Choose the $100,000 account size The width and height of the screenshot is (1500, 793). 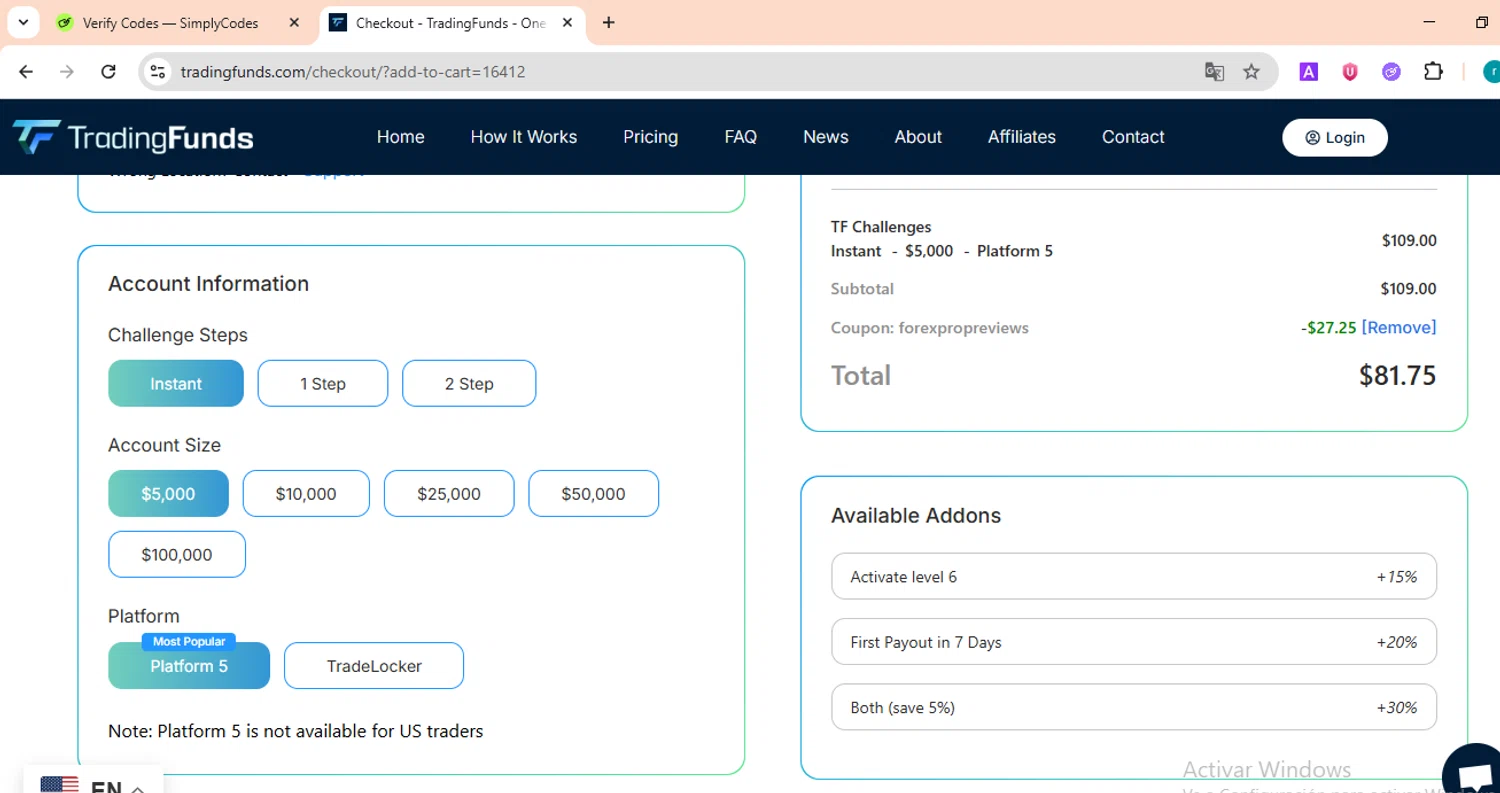click(x=177, y=554)
